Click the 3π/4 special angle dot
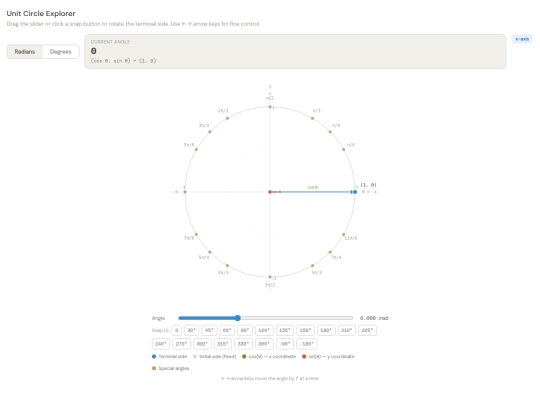 tap(210, 132)
